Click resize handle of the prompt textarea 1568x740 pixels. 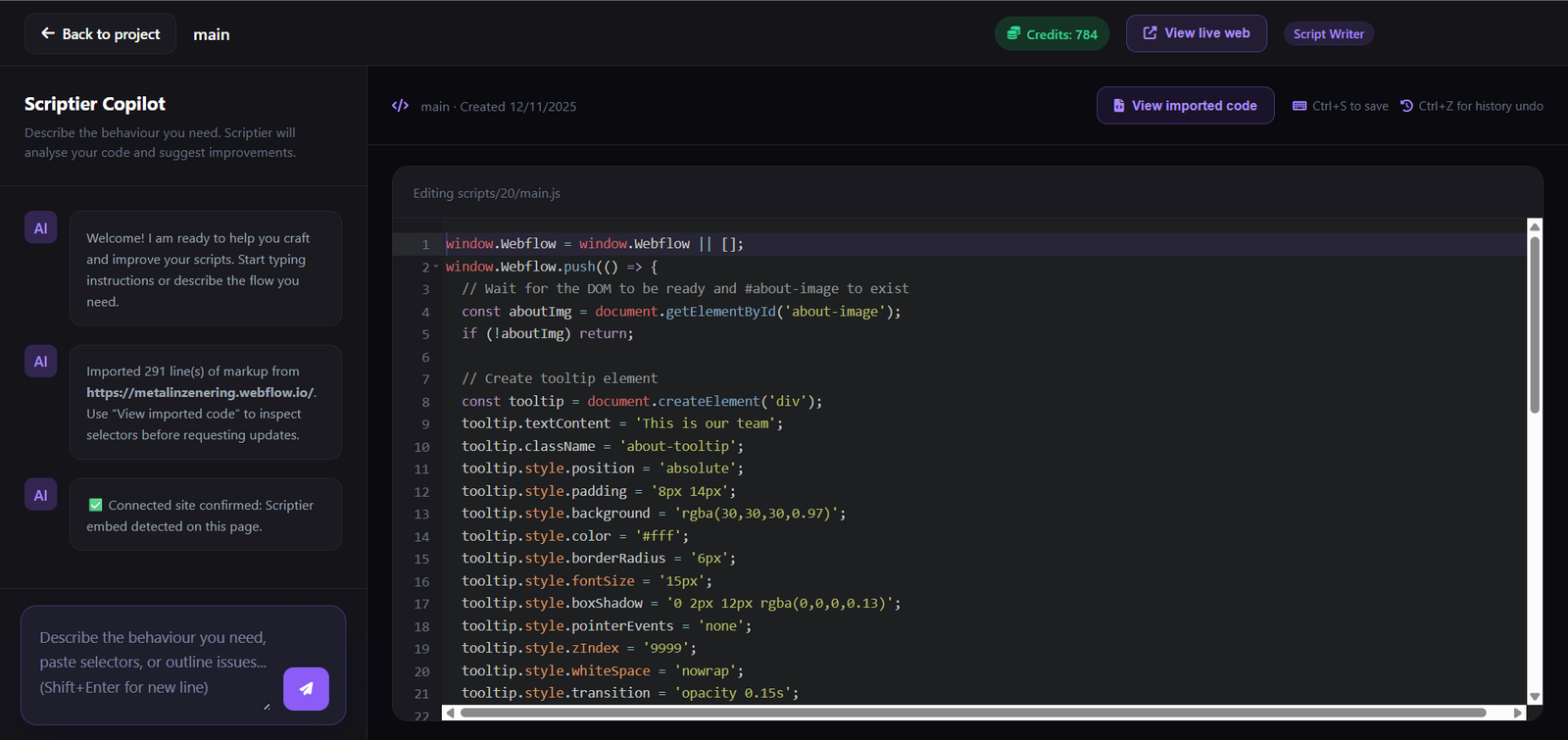pyautogui.click(x=267, y=706)
